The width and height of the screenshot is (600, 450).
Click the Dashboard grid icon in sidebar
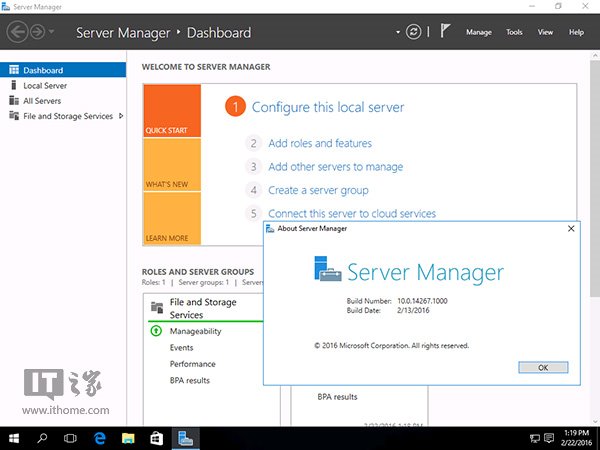tap(14, 70)
